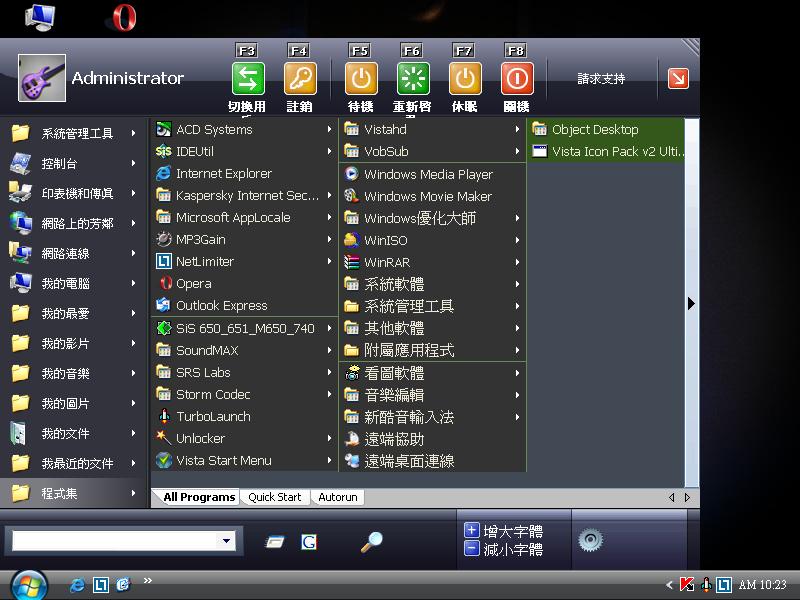Click the Administrator guitar avatar picture
Image resolution: width=800 pixels, height=600 pixels.
point(42,78)
